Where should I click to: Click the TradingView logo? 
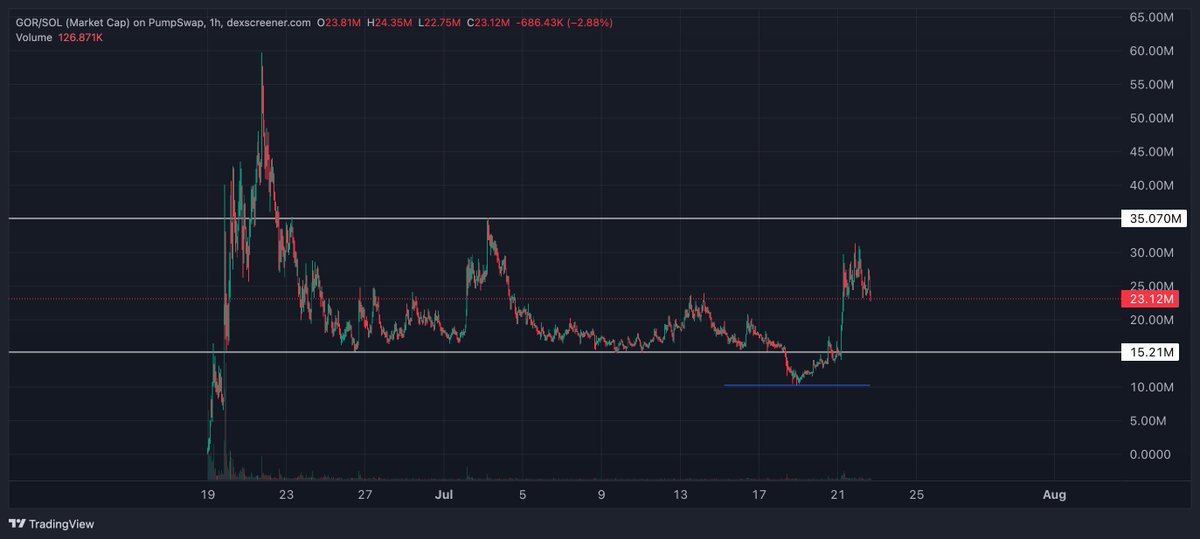coord(51,523)
